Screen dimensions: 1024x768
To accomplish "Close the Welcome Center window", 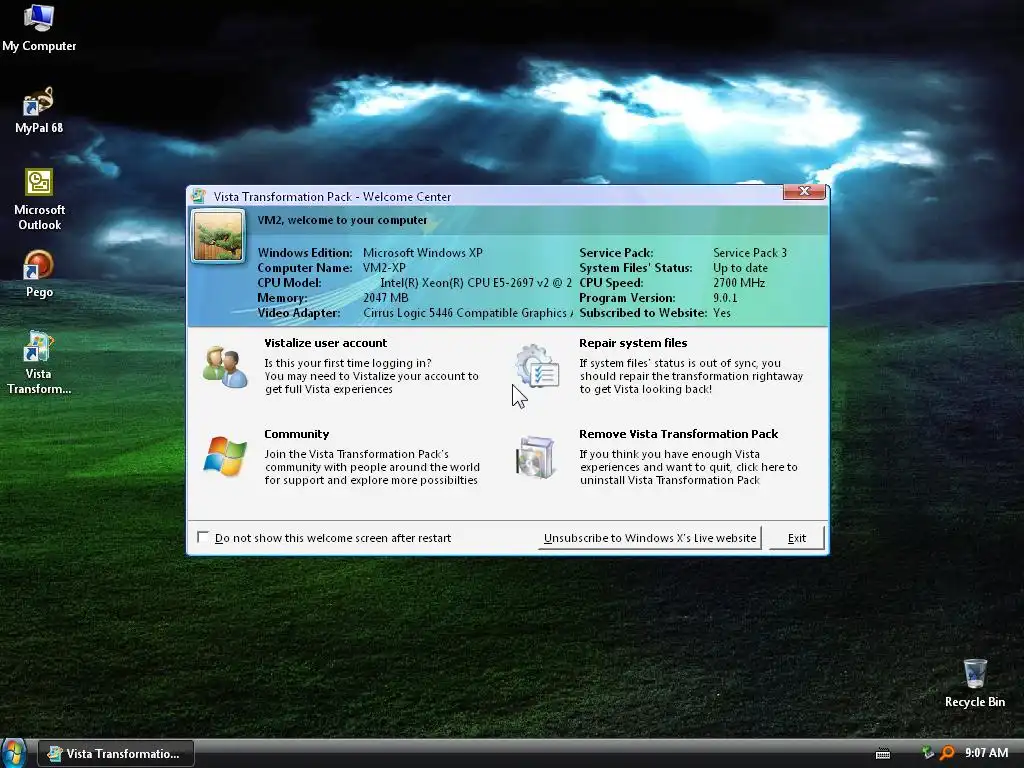I will [804, 191].
